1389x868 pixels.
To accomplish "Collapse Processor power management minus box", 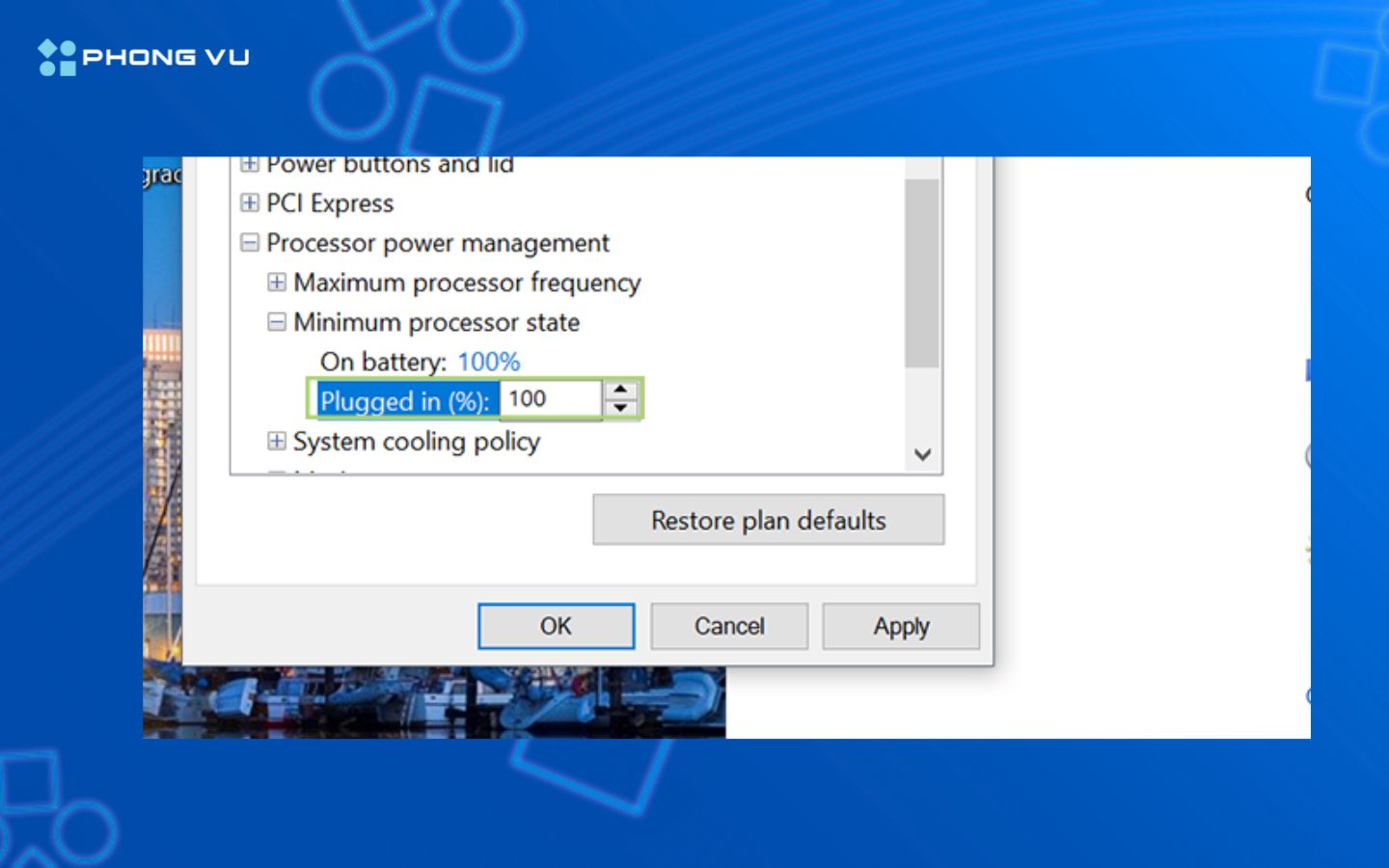I will 250,243.
